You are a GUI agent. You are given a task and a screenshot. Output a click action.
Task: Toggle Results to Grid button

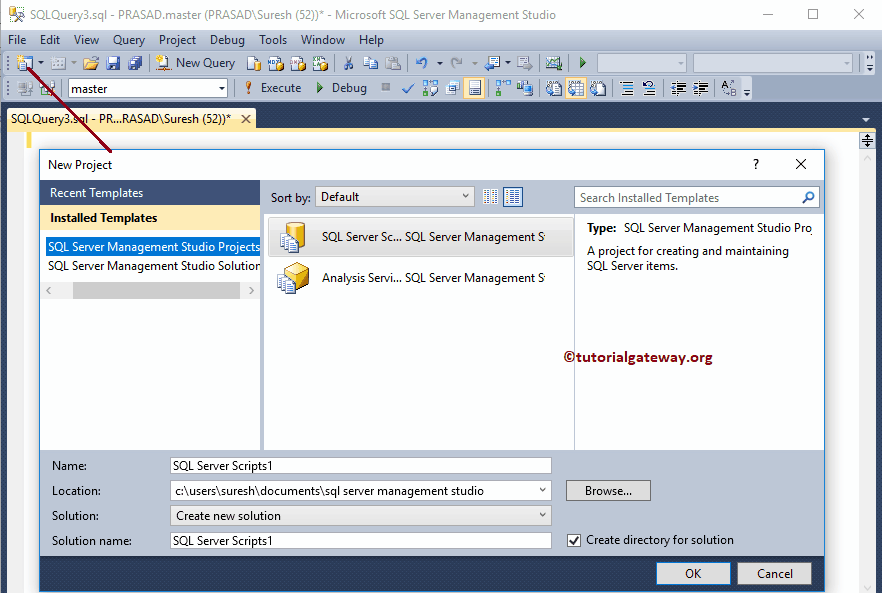click(576, 88)
